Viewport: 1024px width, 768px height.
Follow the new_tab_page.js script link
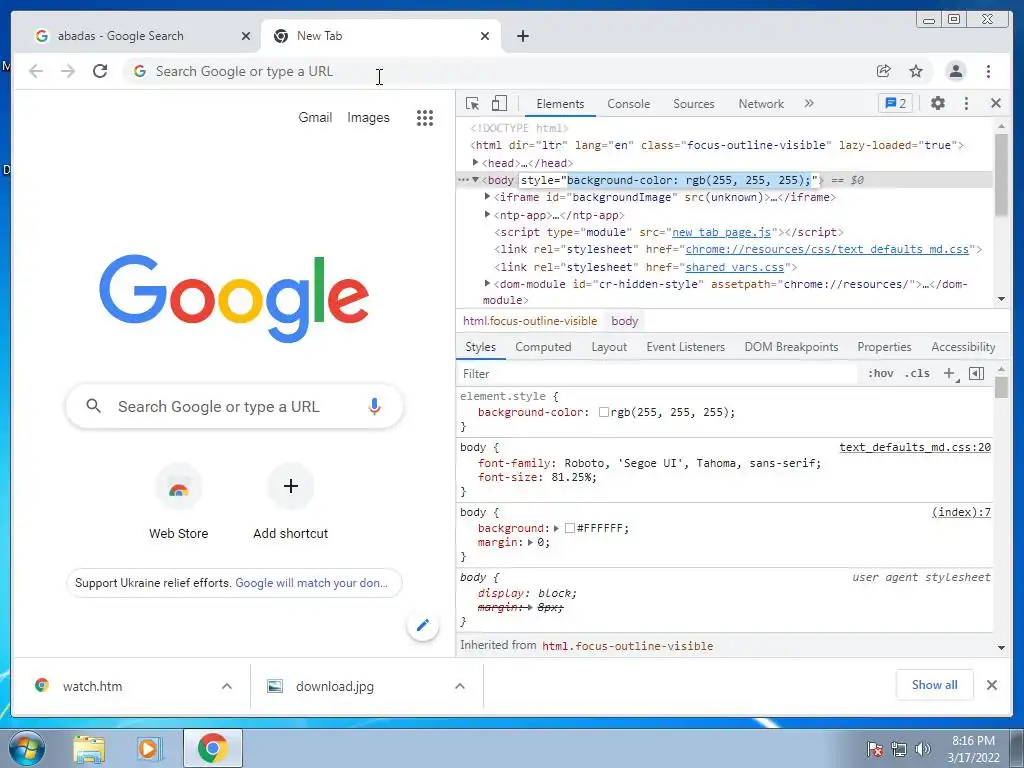click(722, 232)
